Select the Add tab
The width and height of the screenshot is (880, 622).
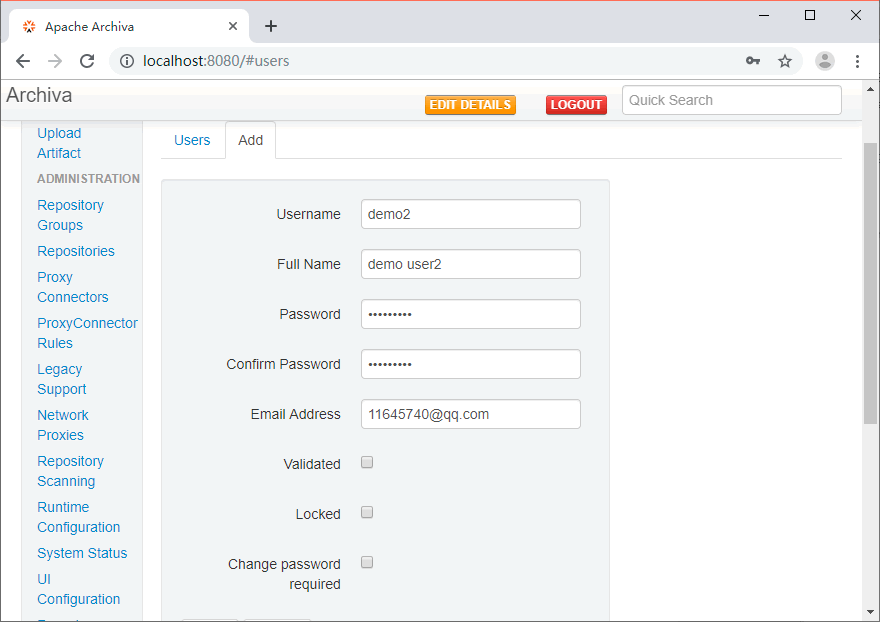pyautogui.click(x=251, y=140)
